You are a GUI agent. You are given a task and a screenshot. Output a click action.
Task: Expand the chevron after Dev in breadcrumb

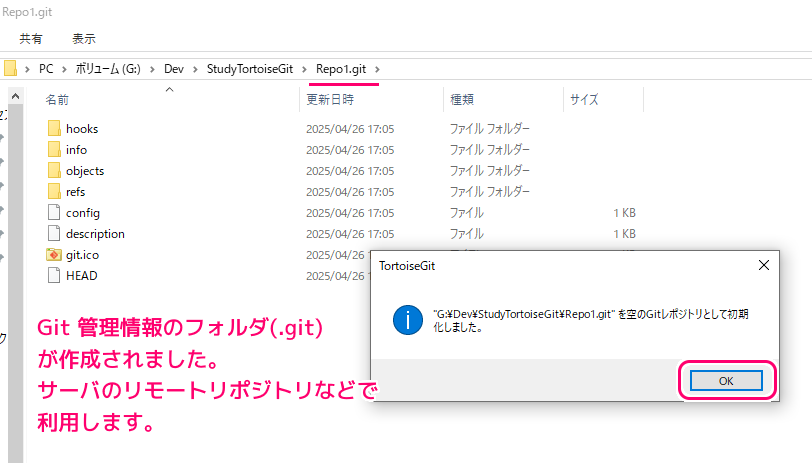coord(195,69)
